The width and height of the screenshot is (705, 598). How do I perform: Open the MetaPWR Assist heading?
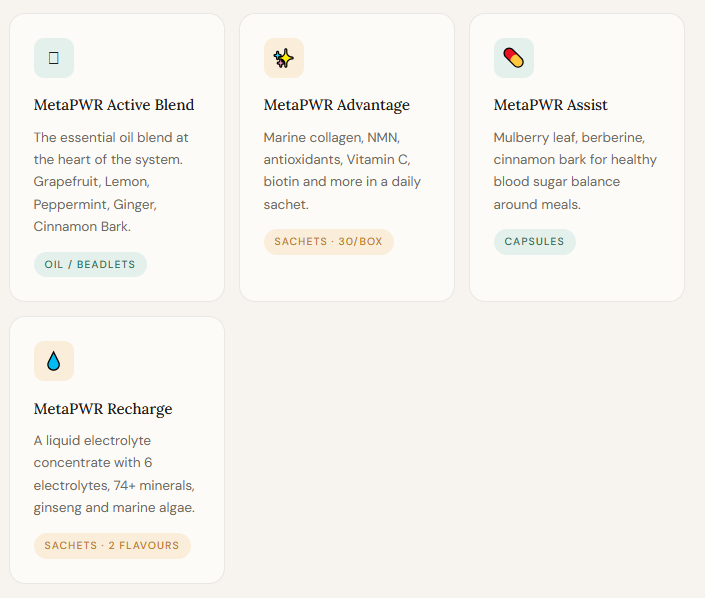point(550,105)
